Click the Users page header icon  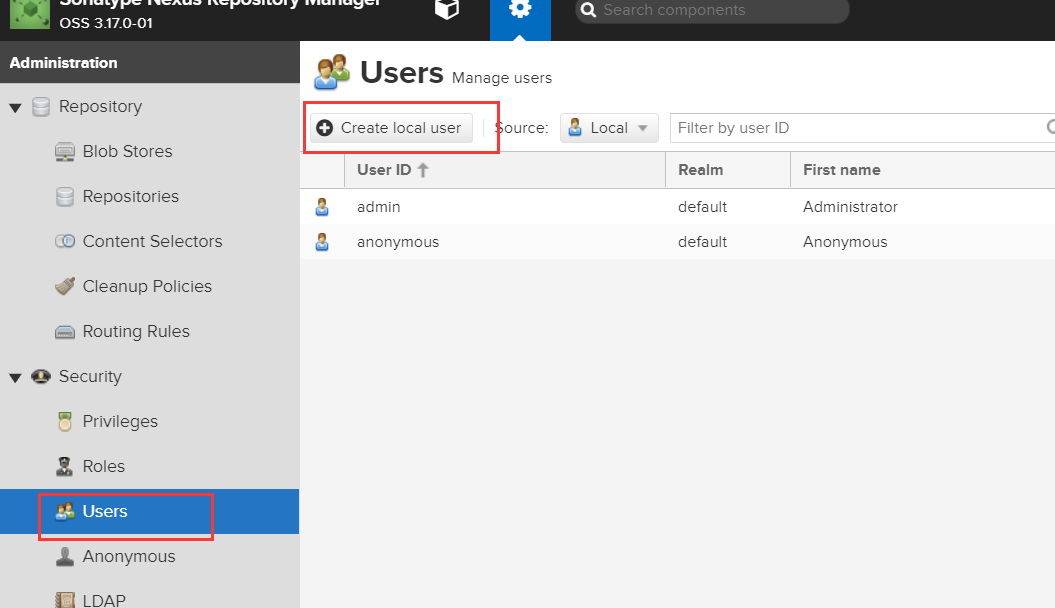click(332, 72)
